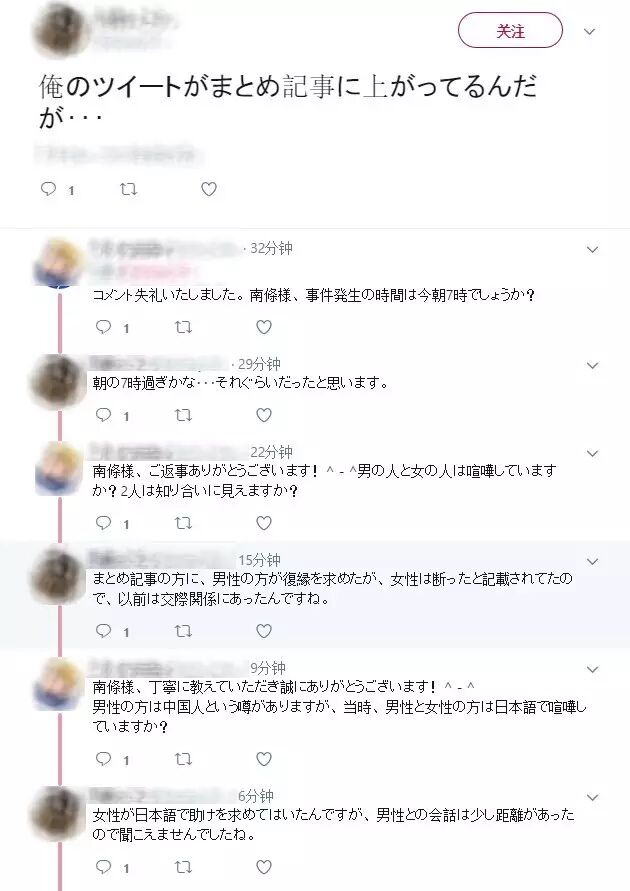
Task: Like the highlighted 15分钟 reply
Action: [264, 631]
